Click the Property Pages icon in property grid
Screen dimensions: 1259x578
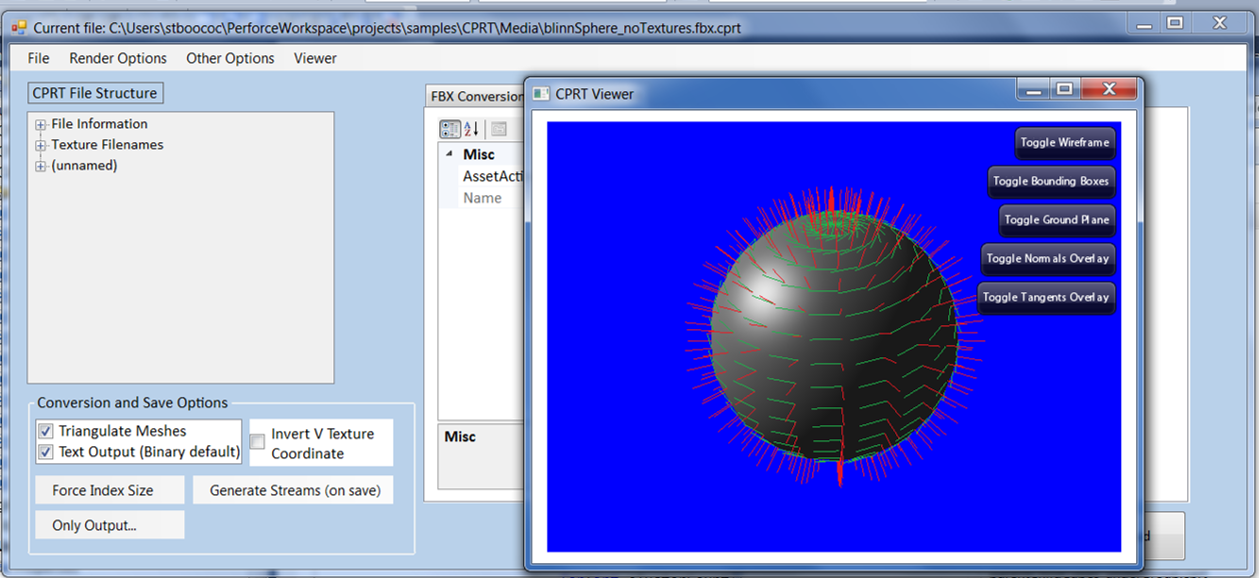(498, 129)
